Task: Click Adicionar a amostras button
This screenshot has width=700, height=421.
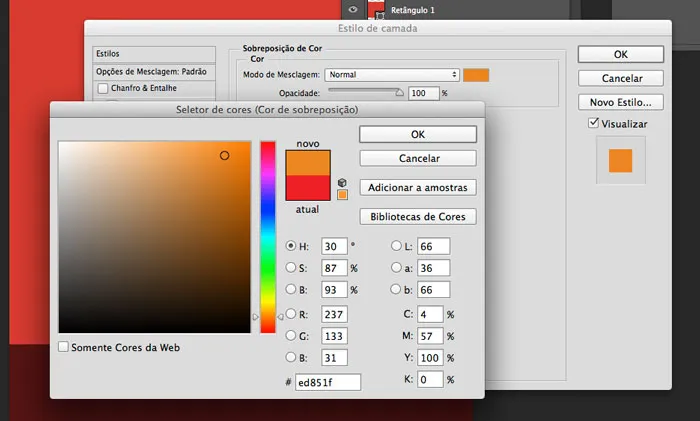Action: pos(418,188)
